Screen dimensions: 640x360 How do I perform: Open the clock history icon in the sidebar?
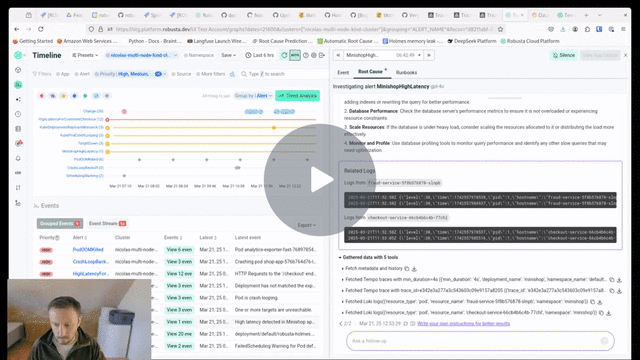coord(18,114)
